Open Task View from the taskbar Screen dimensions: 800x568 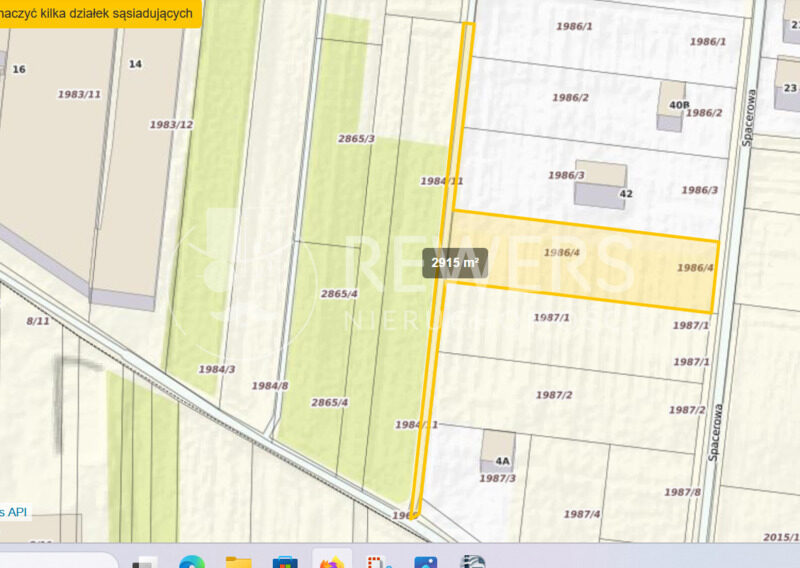tap(145, 563)
